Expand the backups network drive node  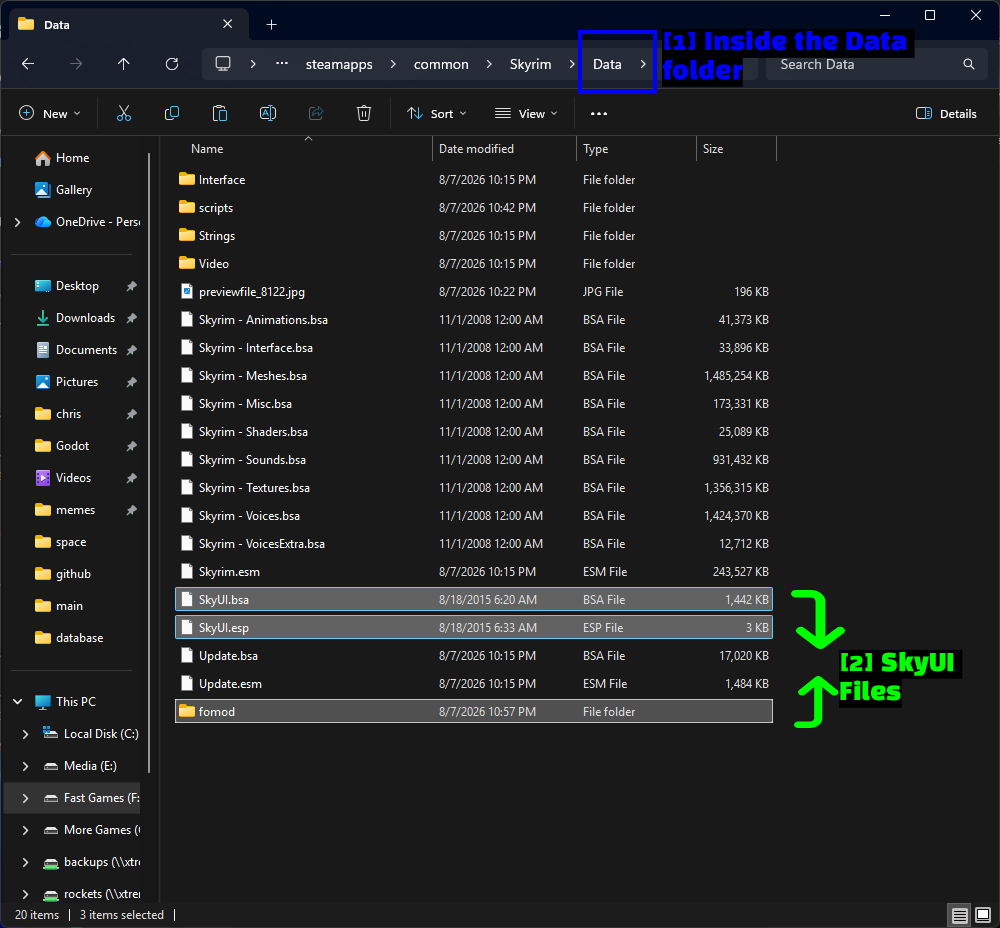[26, 862]
